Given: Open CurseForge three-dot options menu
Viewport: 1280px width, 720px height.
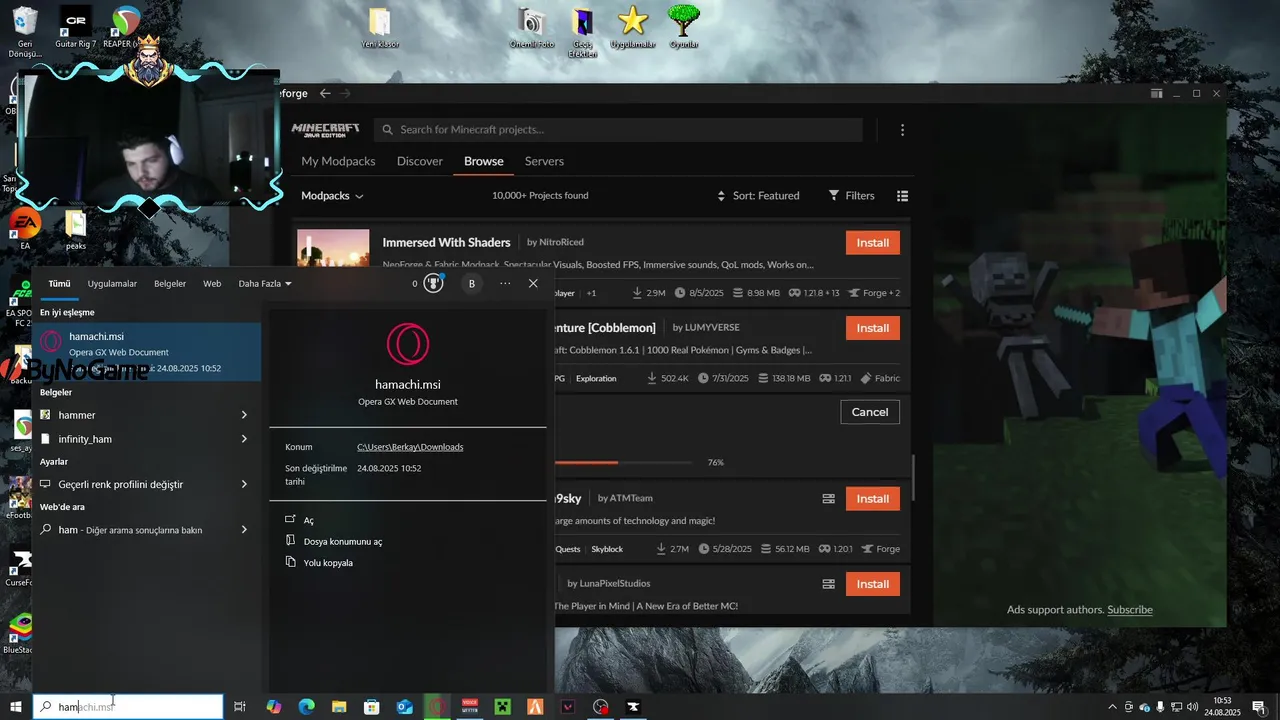Looking at the screenshot, I should click(x=902, y=130).
